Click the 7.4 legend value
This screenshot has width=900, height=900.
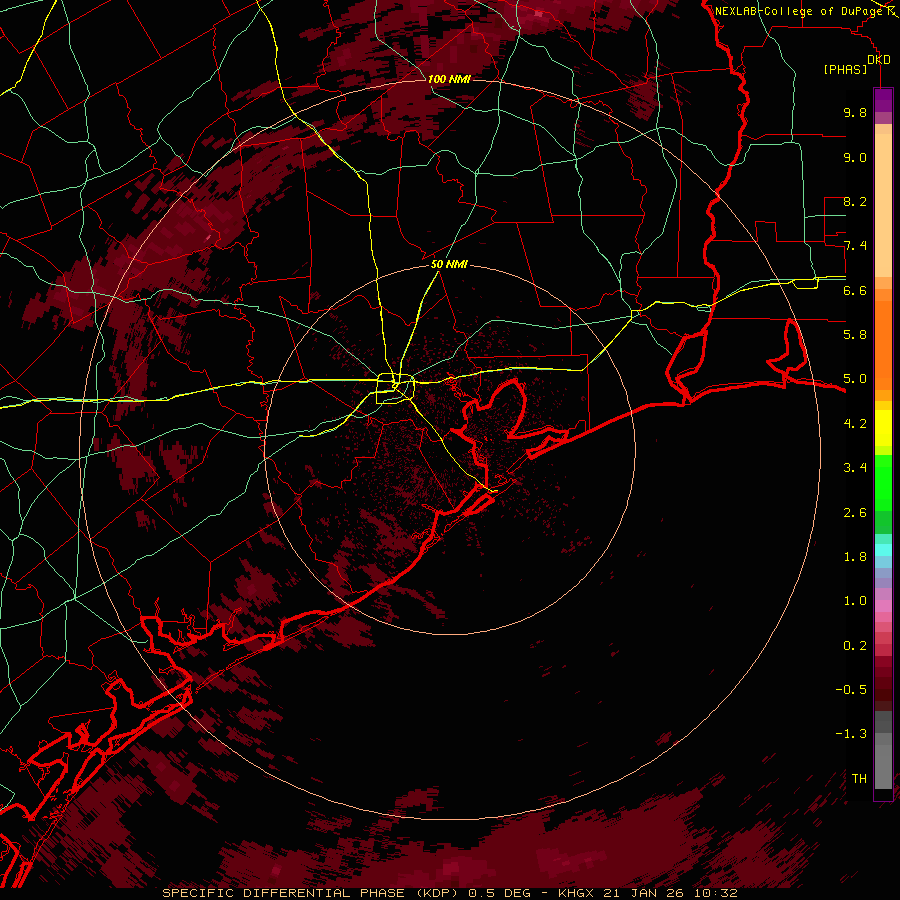(x=855, y=246)
